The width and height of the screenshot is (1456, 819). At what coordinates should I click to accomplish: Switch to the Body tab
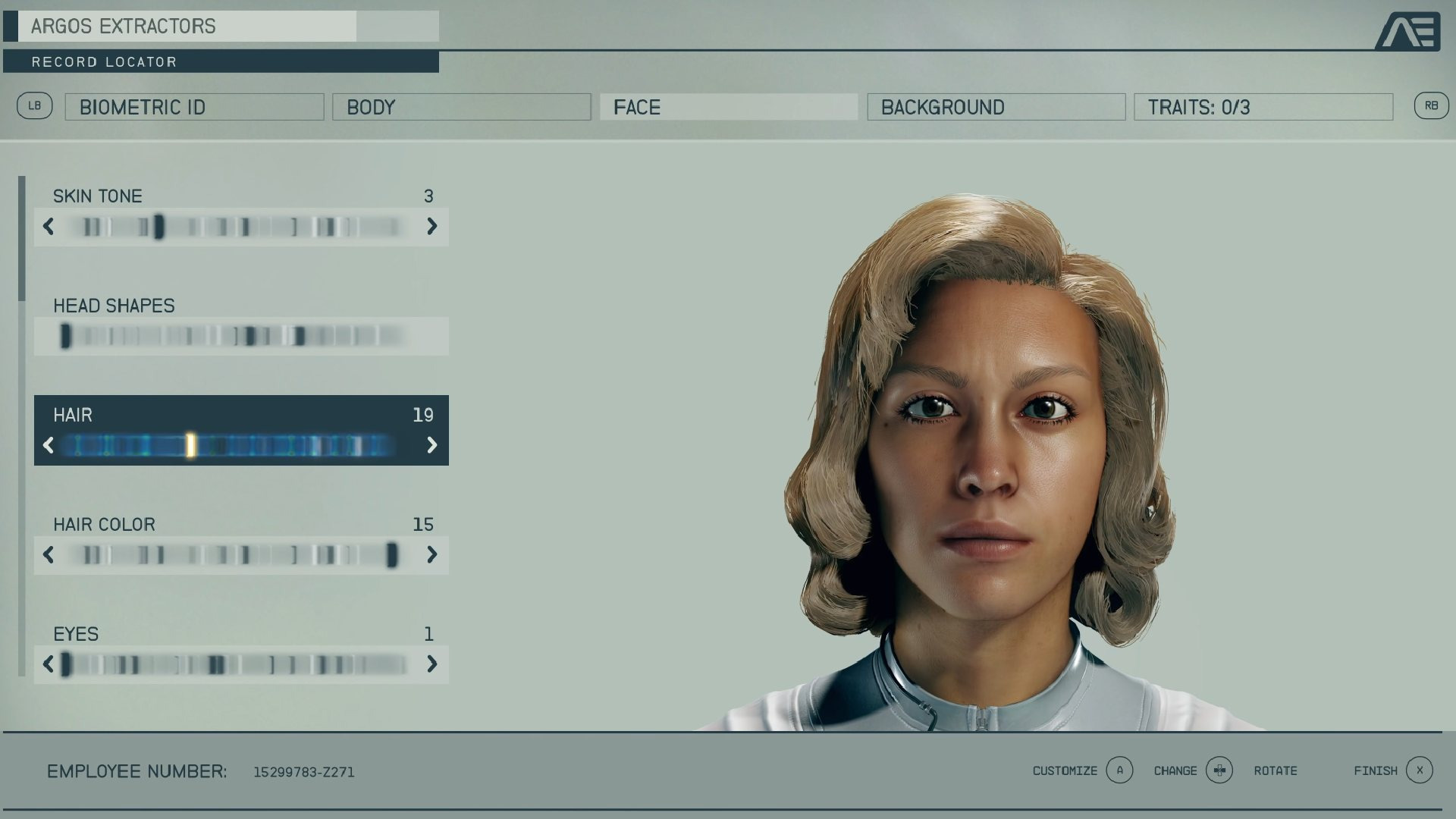tap(462, 107)
